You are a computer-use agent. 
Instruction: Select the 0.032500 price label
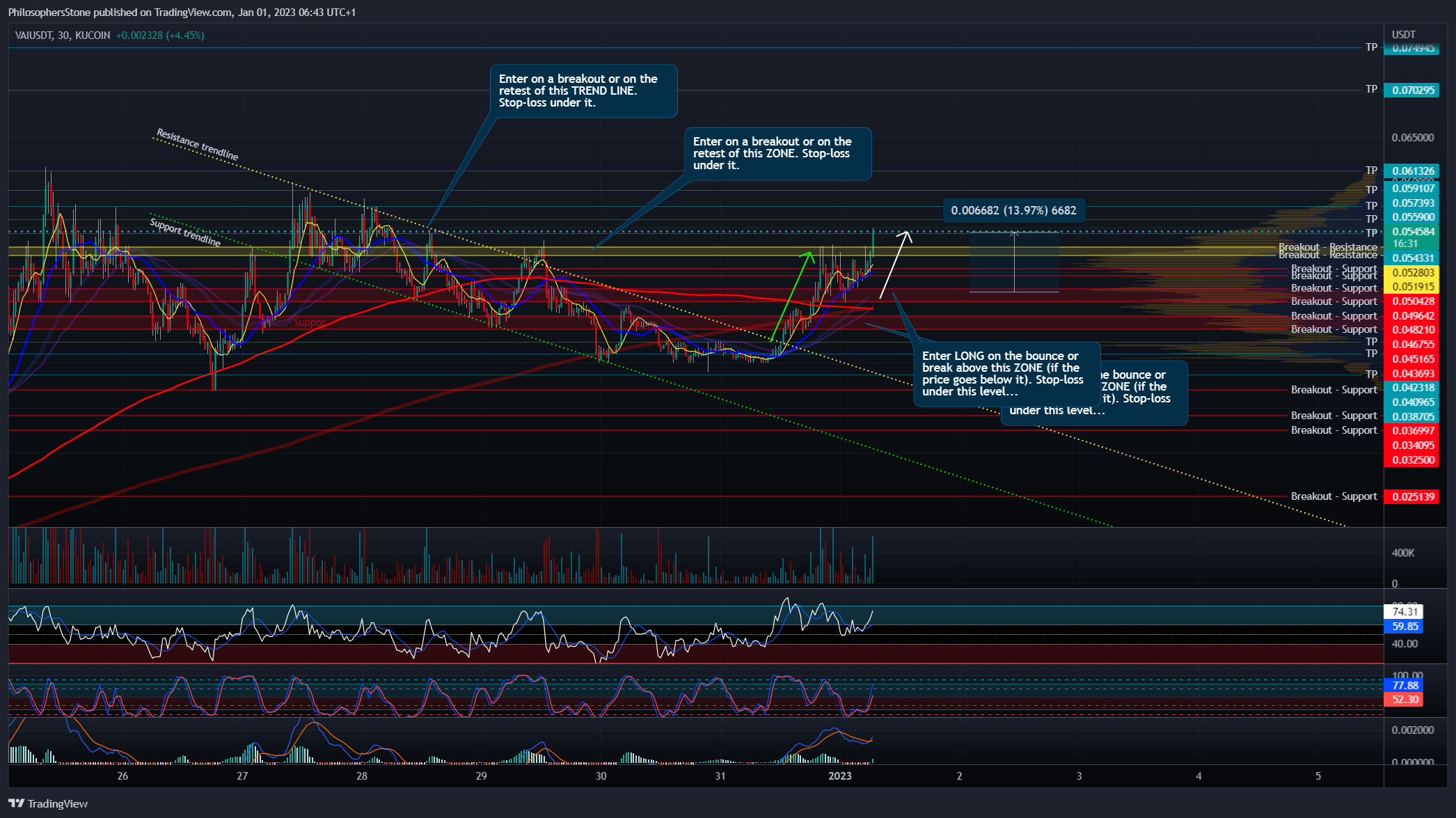click(x=1411, y=459)
